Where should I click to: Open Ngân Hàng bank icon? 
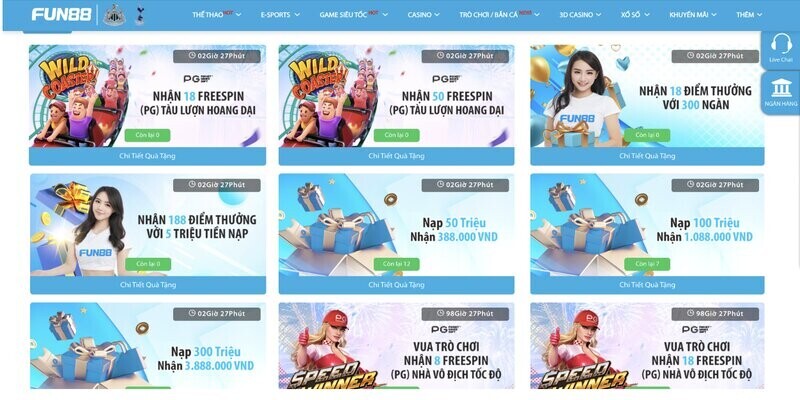click(781, 88)
